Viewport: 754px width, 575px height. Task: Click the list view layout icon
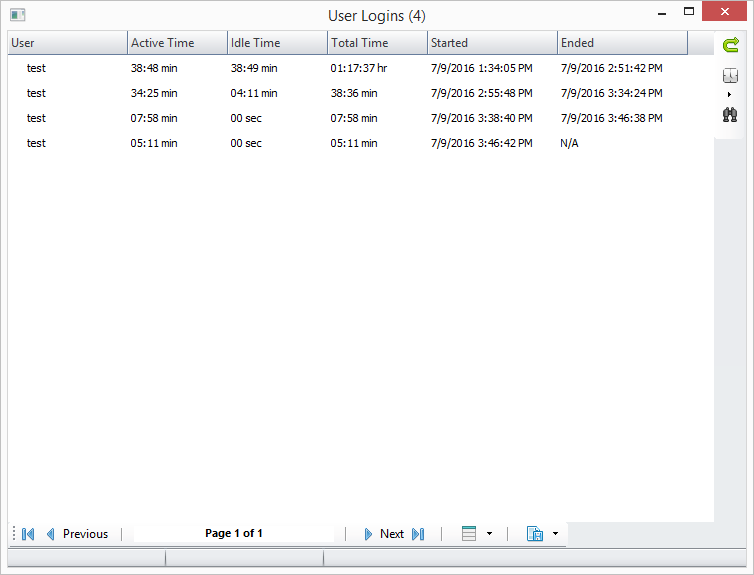click(x=469, y=534)
